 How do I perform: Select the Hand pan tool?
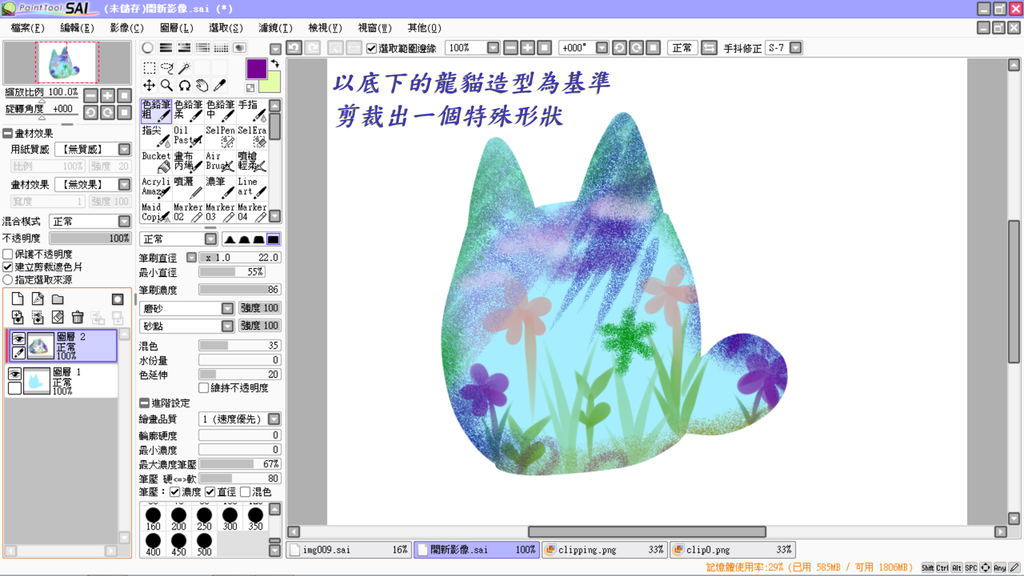pos(203,85)
